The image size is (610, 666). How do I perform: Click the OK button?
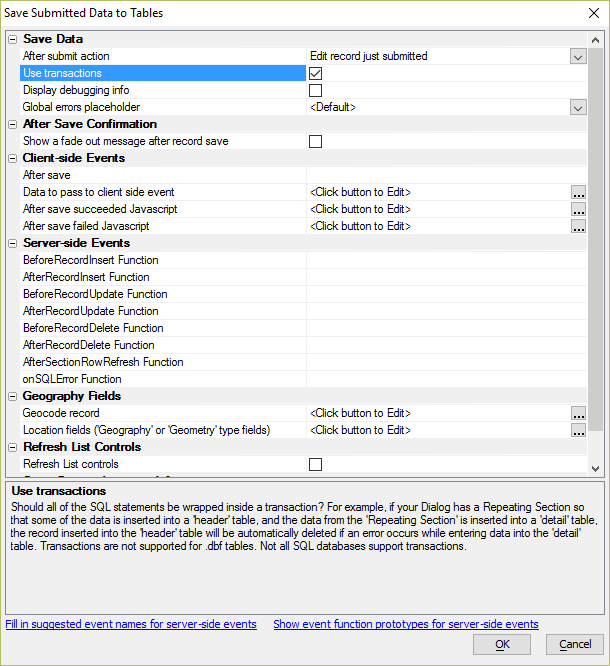502,644
